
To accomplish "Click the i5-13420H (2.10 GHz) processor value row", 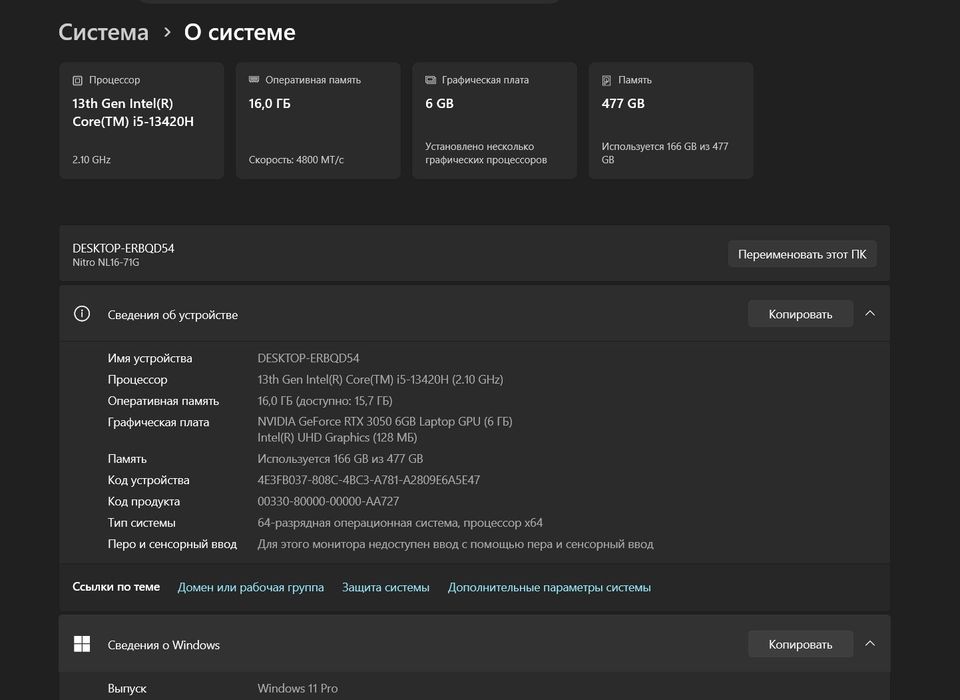I will tap(380, 380).
